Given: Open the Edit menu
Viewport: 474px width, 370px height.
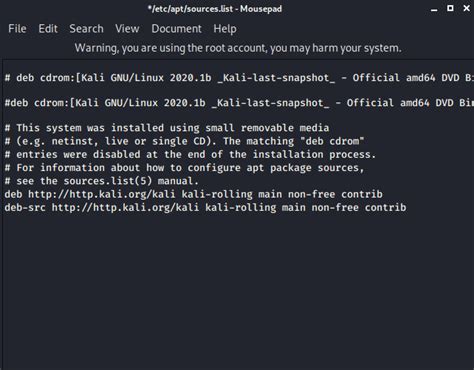Looking at the screenshot, I should click(48, 29).
